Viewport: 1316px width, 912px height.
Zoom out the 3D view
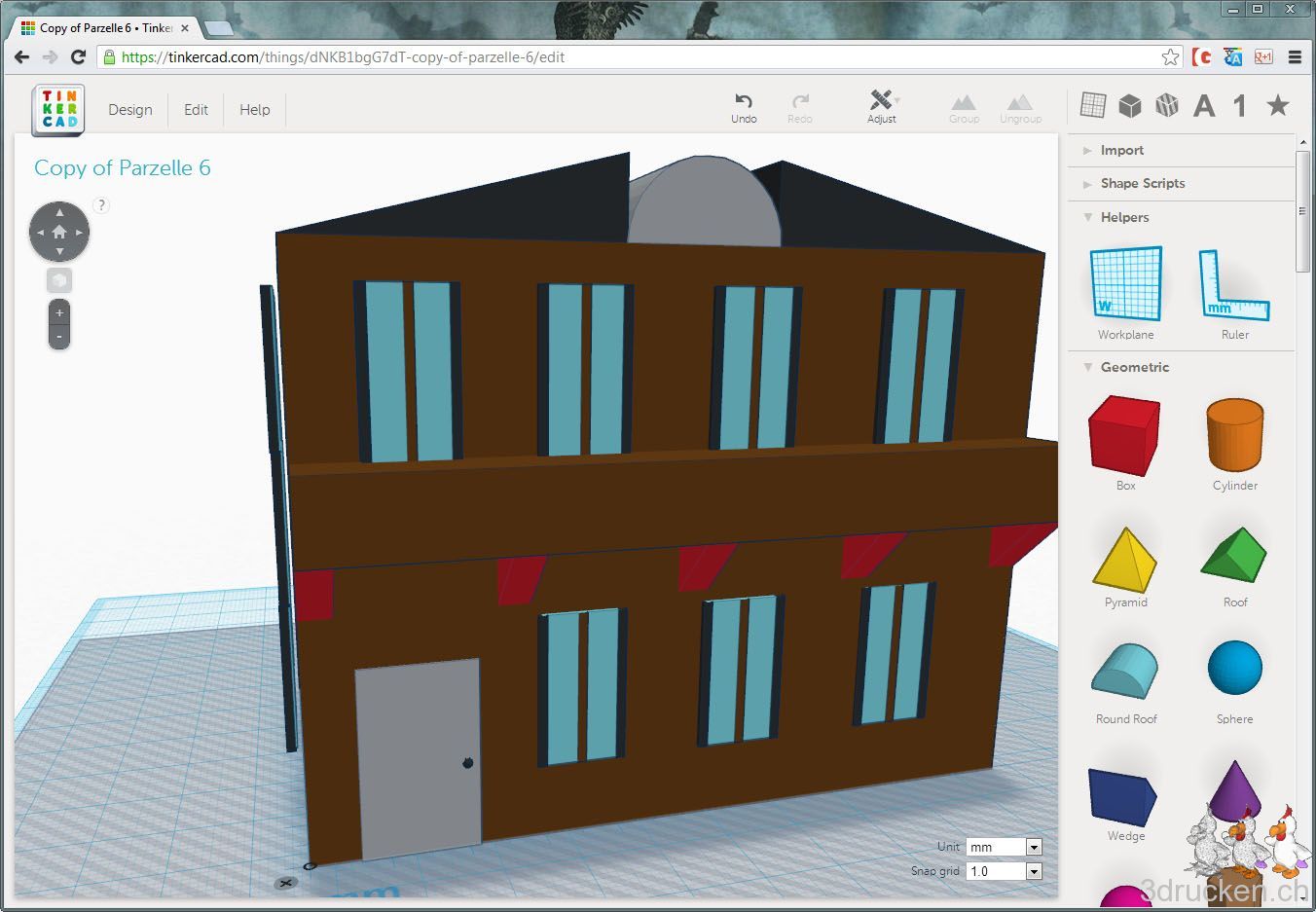[59, 337]
